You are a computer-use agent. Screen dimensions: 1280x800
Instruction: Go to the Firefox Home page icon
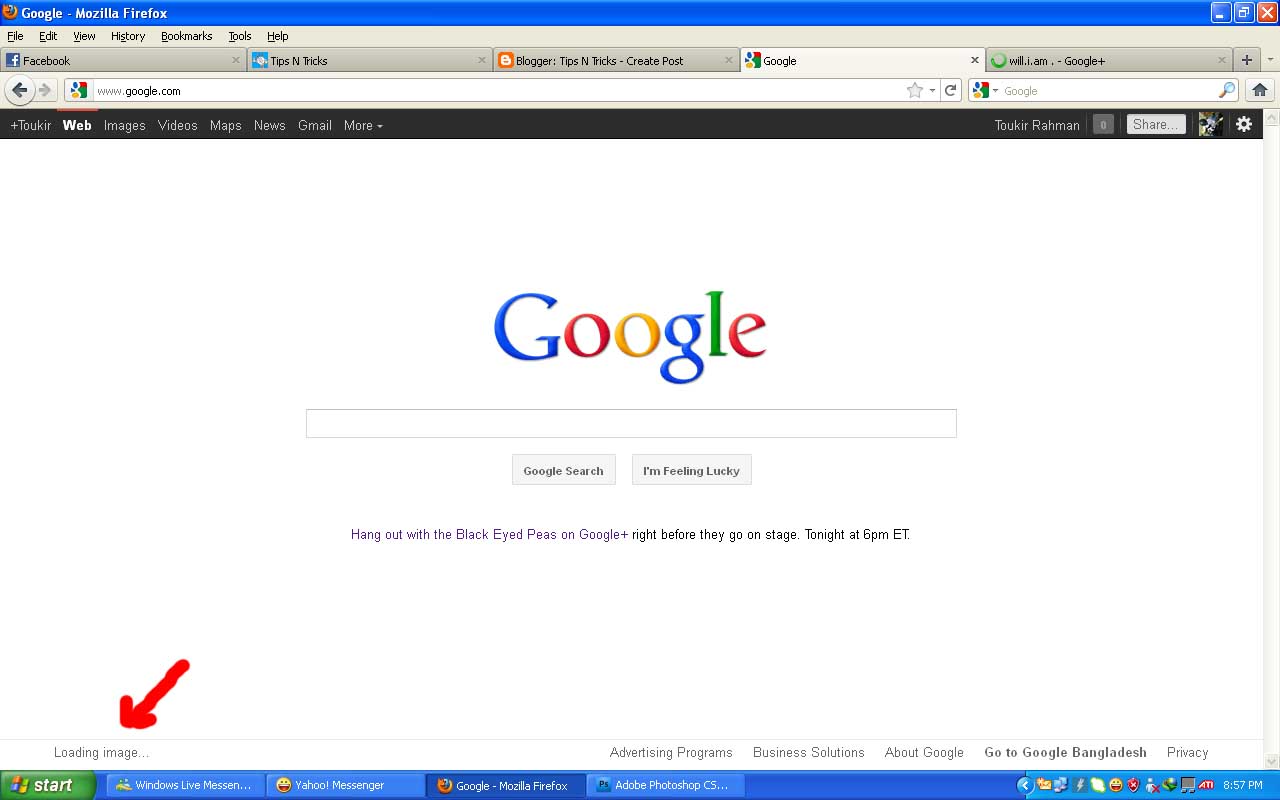point(1260,90)
